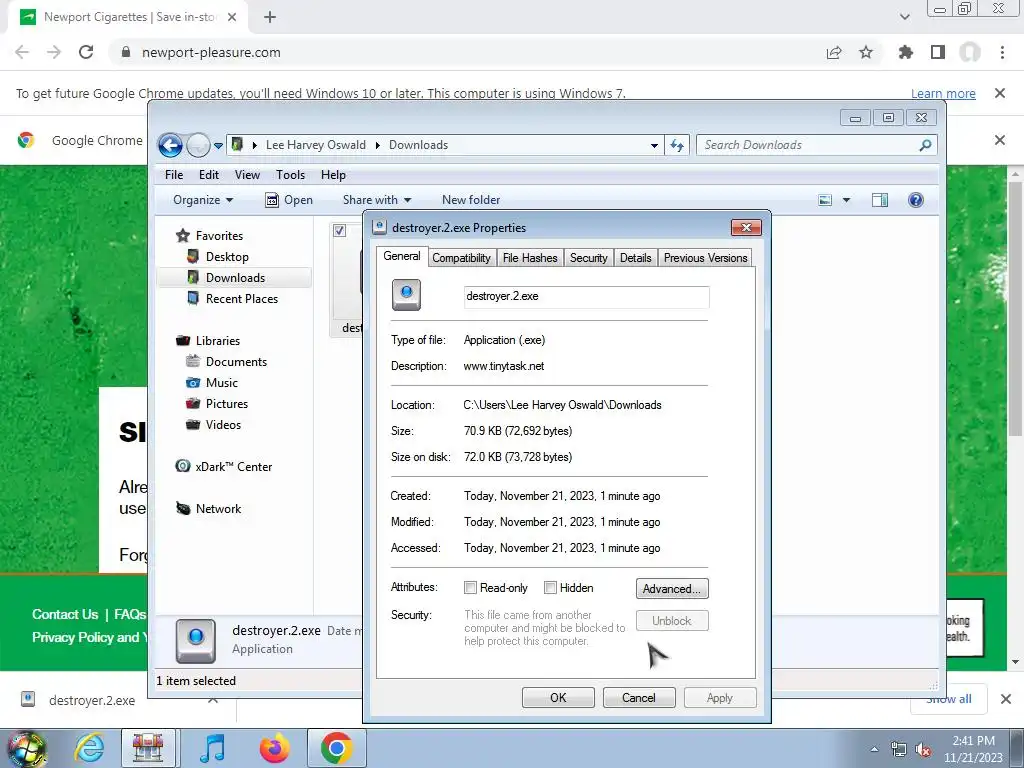This screenshot has height=768, width=1024.
Task: Click the Explorer back navigation arrow
Action: pos(170,145)
